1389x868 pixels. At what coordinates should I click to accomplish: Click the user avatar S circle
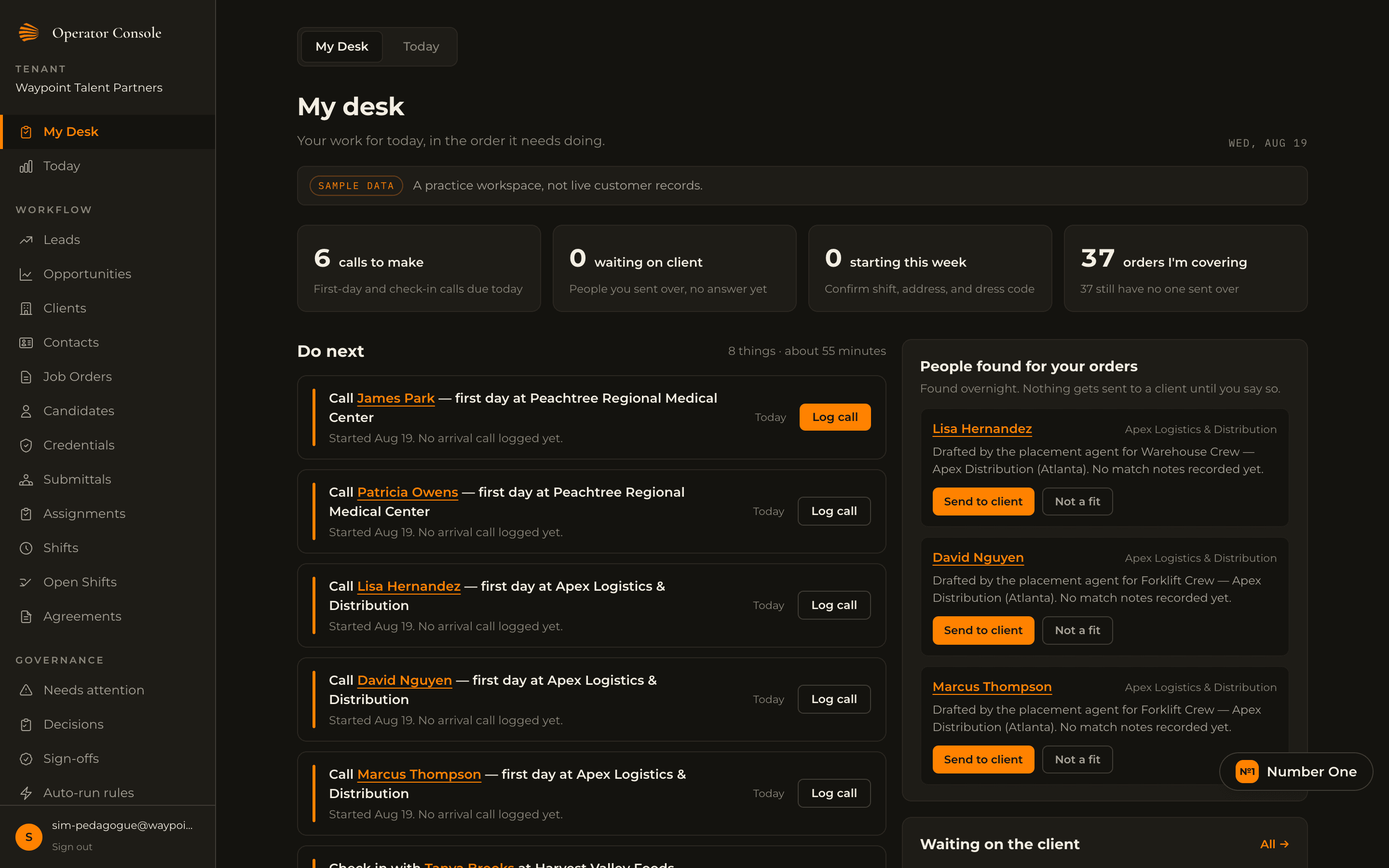tap(29, 837)
